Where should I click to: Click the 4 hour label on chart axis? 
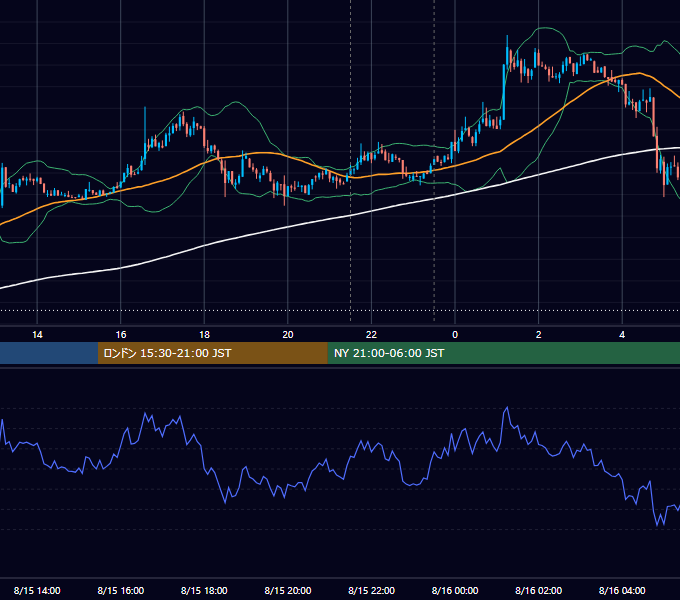tap(622, 335)
